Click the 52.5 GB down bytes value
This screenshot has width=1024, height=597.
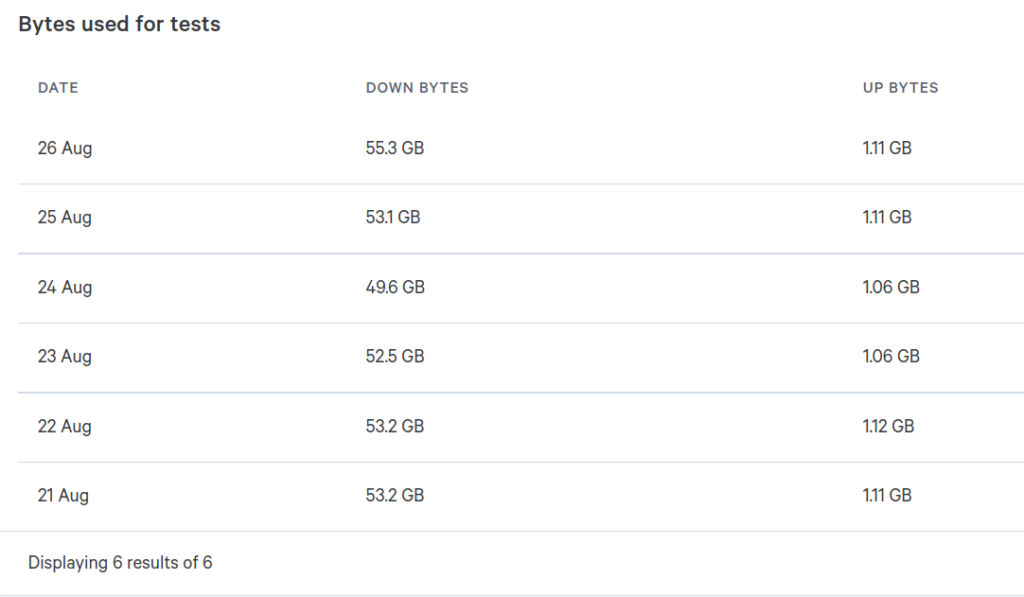click(x=395, y=356)
